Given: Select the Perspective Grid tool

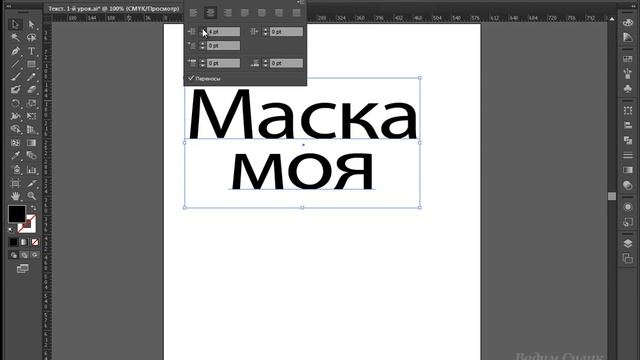Looking at the screenshot, I should click(31, 129).
